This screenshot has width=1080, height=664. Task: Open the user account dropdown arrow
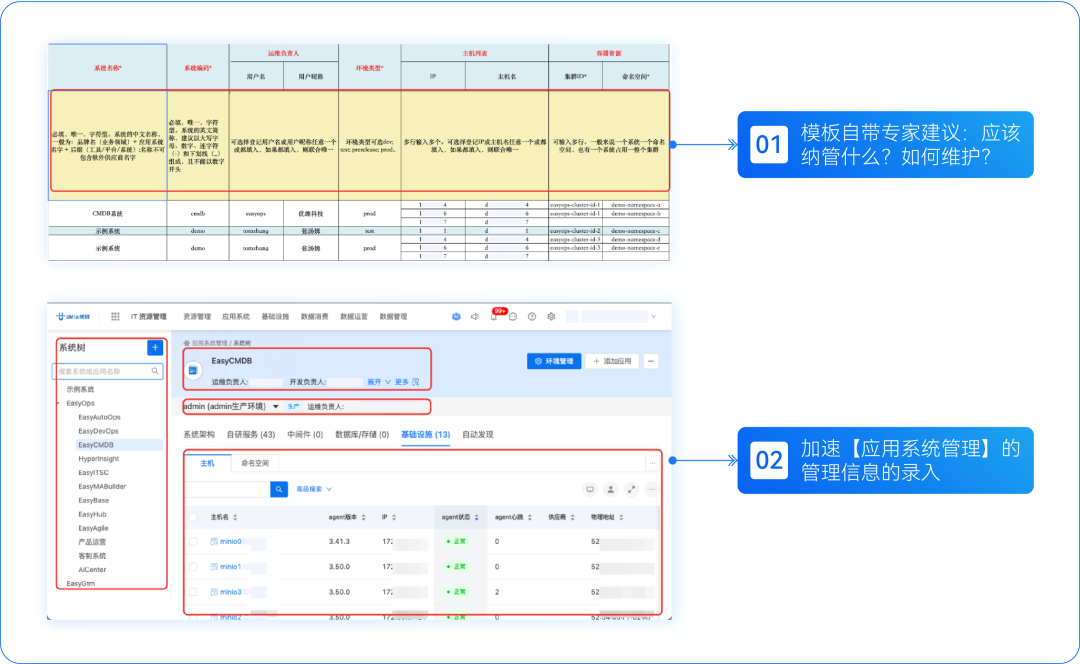click(x=653, y=317)
